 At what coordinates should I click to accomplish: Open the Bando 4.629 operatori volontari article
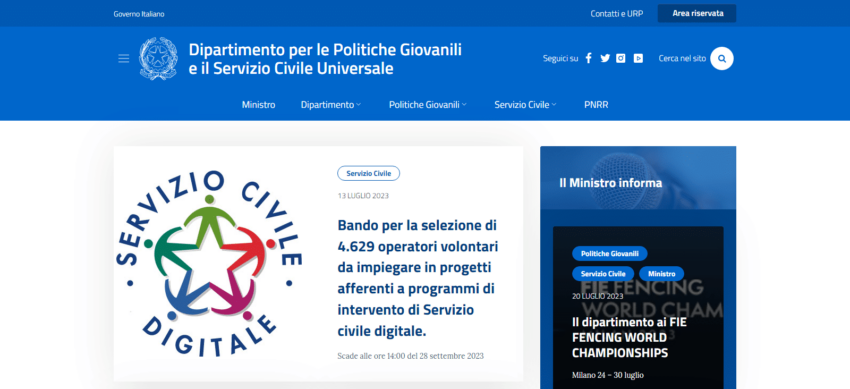tap(417, 278)
